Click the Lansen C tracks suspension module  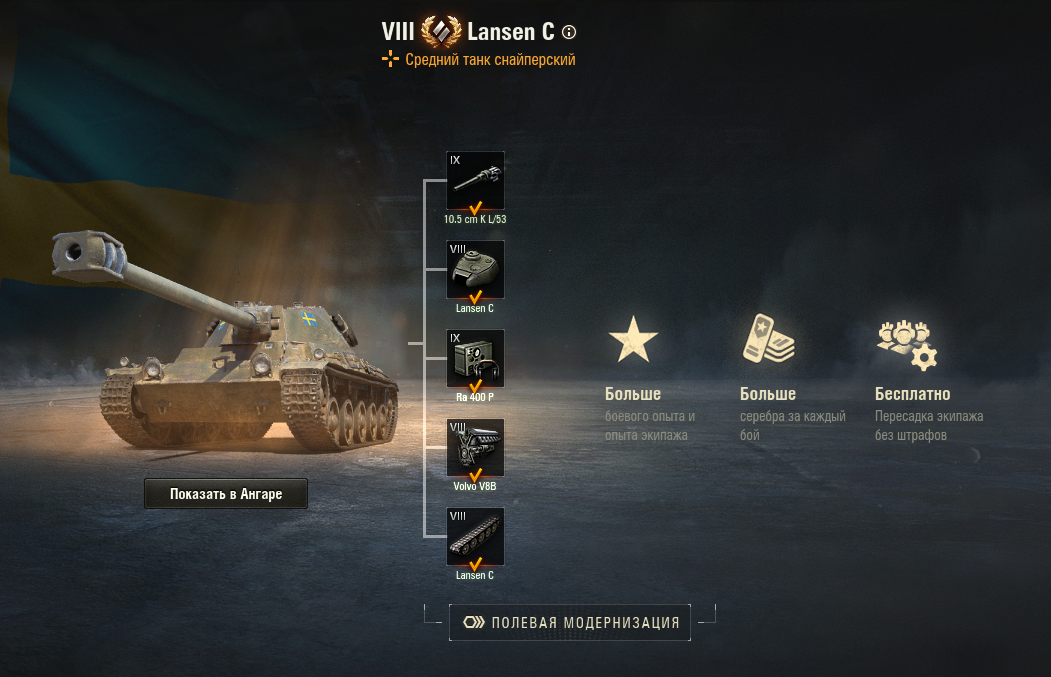click(x=475, y=536)
